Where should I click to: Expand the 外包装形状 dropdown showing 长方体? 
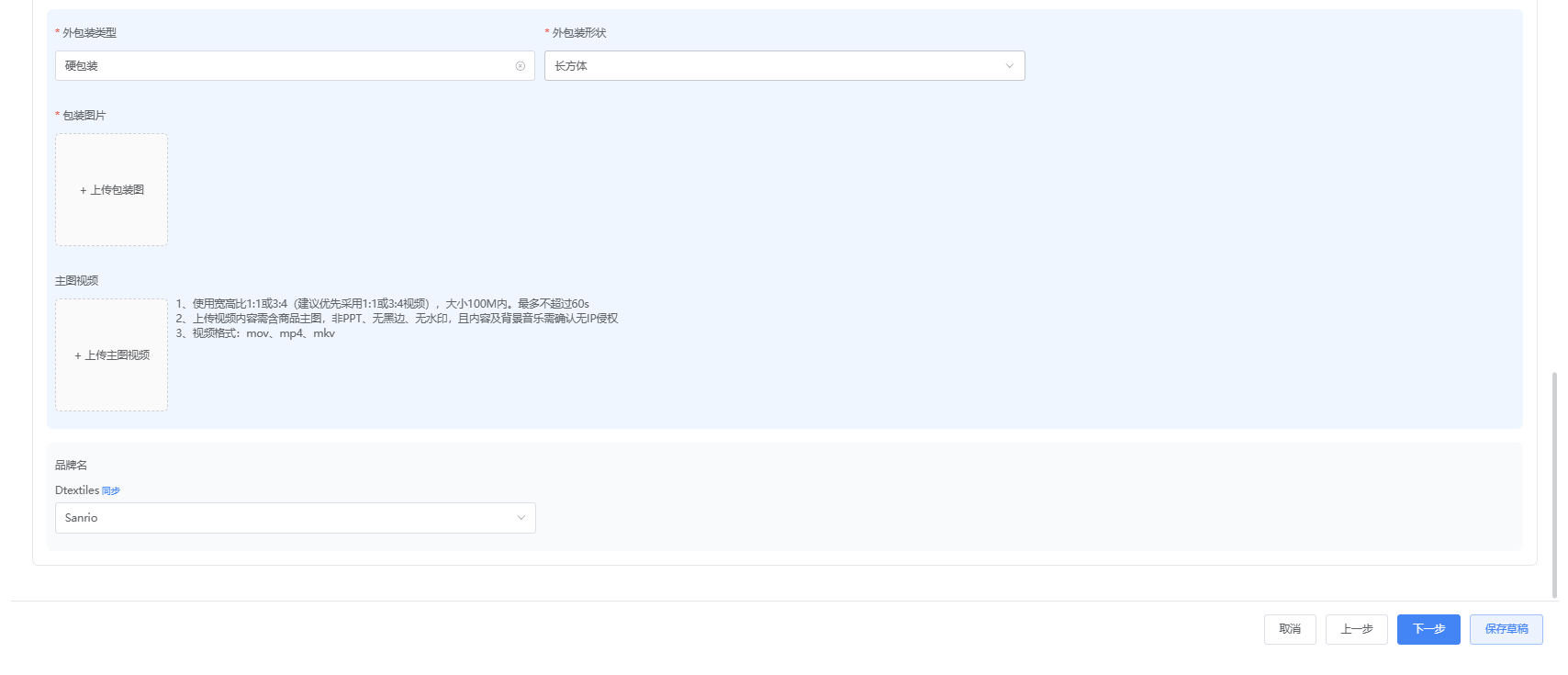(x=785, y=66)
